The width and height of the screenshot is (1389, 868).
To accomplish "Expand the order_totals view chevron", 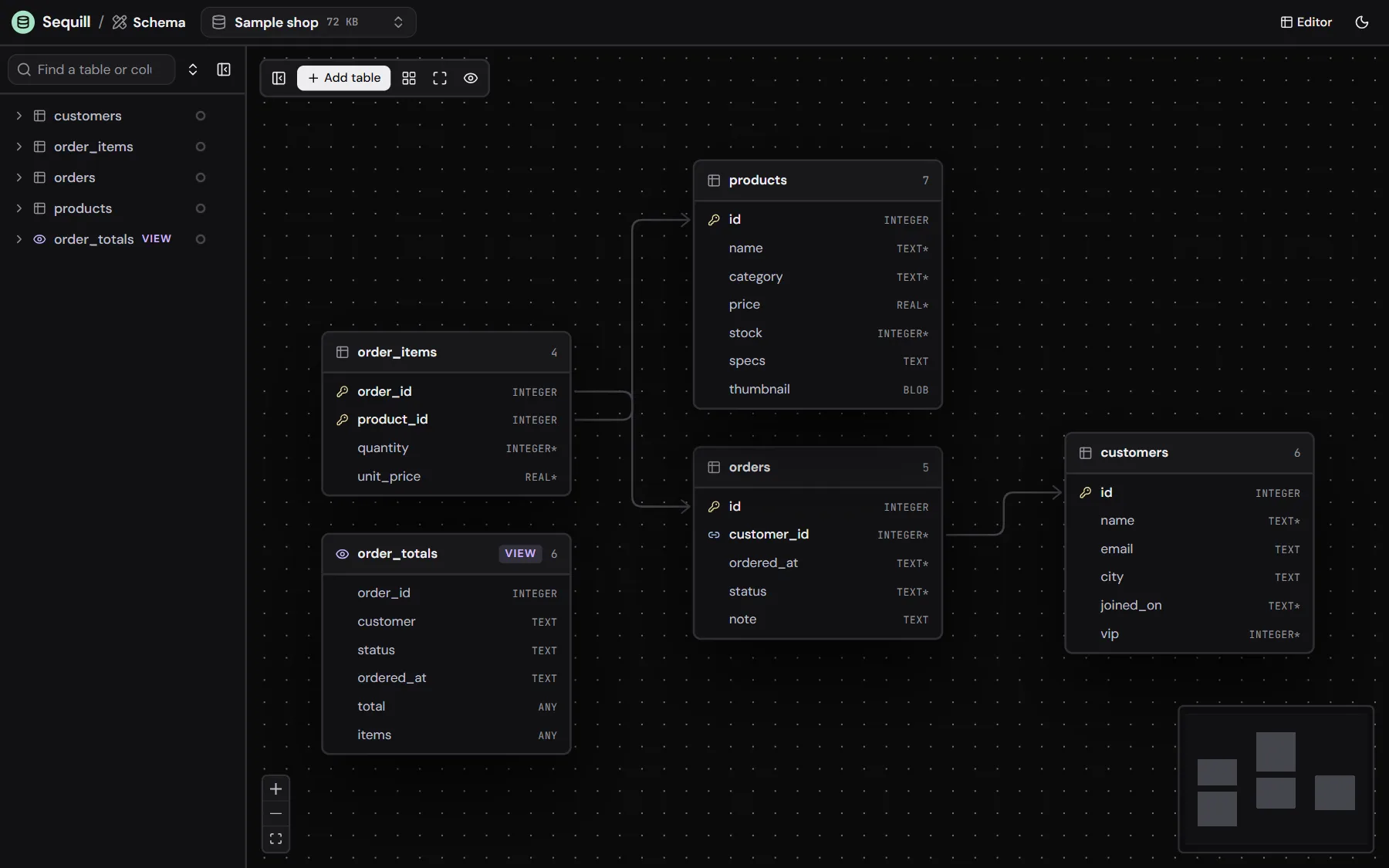I will (19, 239).
